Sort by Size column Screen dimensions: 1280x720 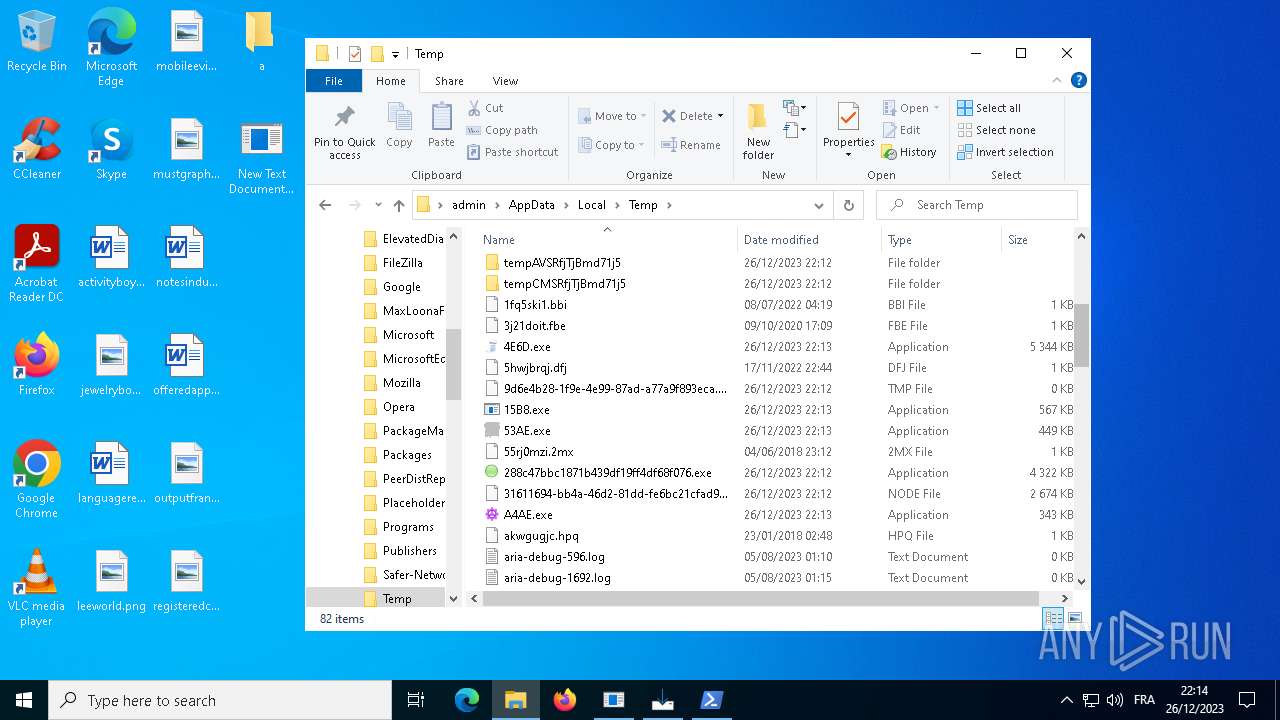click(1036, 240)
